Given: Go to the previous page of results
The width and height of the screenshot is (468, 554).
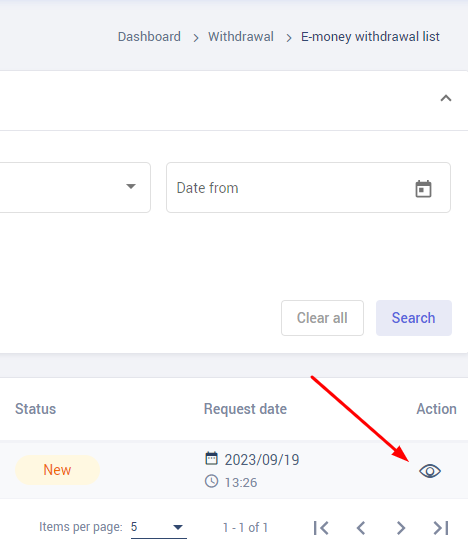Looking at the screenshot, I should (361, 528).
